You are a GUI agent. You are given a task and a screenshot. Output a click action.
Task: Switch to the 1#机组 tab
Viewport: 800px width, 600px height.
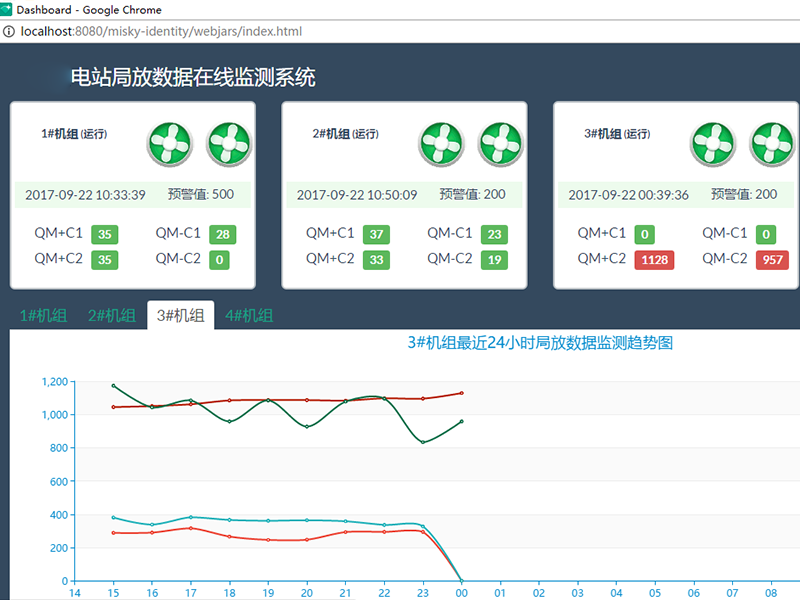(43, 316)
